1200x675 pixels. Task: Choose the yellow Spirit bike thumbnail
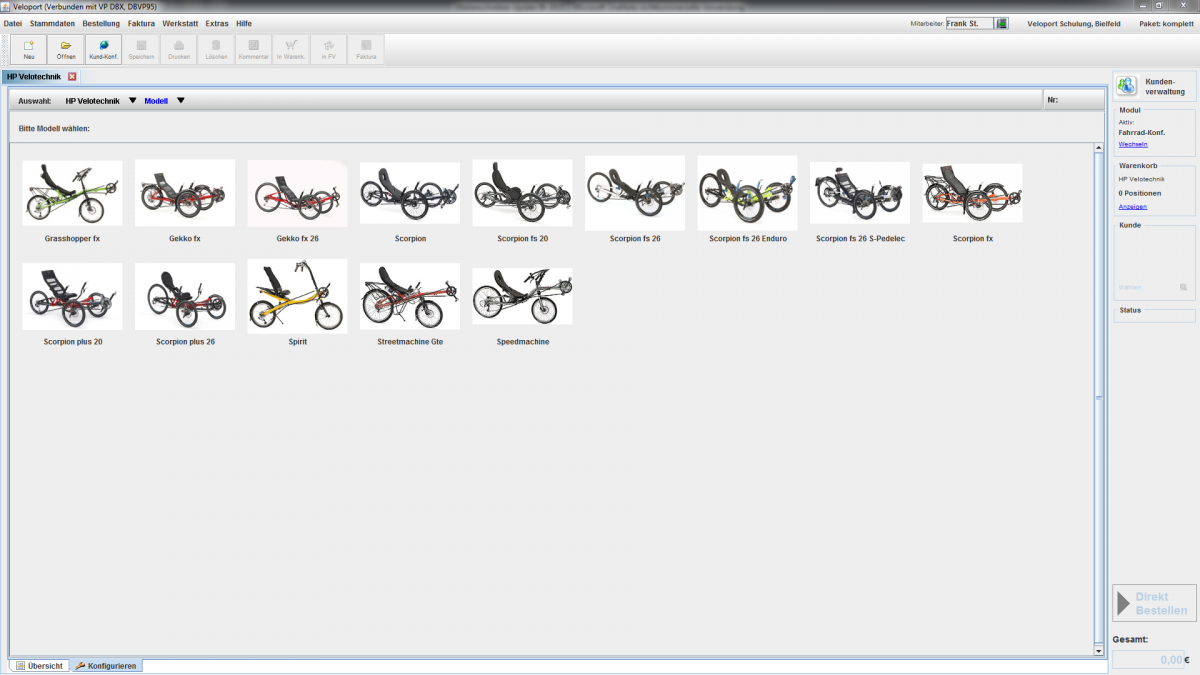click(297, 297)
